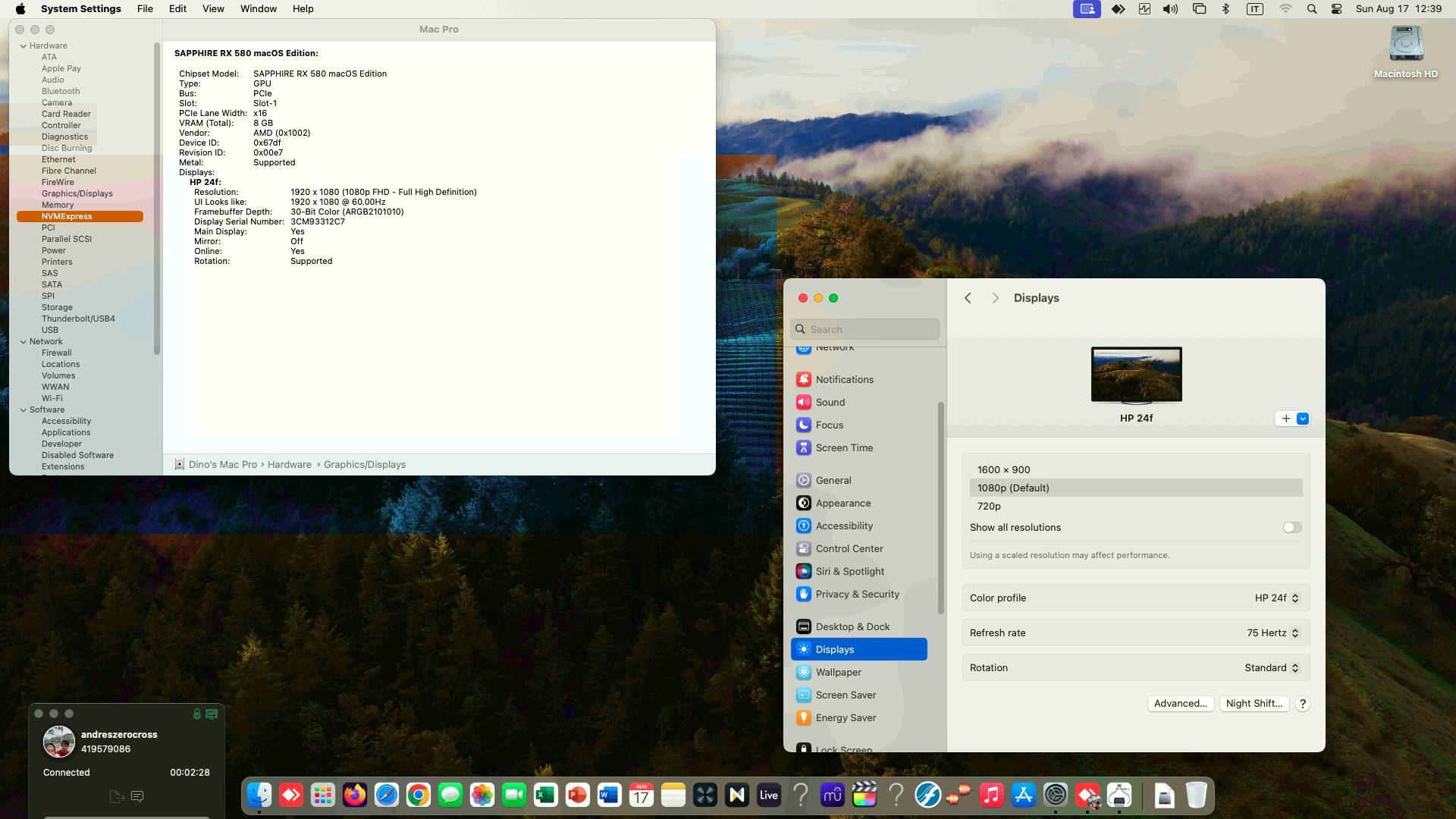Image resolution: width=1456 pixels, height=819 pixels.
Task: Open the Control Center settings icon
Action: (803, 548)
